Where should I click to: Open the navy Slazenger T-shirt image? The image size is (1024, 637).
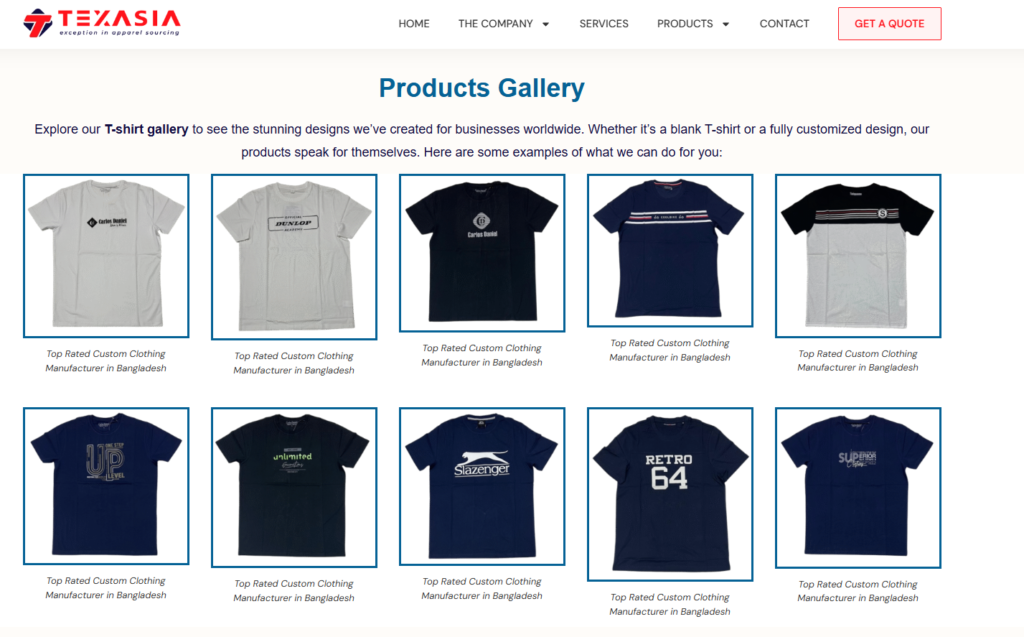482,486
